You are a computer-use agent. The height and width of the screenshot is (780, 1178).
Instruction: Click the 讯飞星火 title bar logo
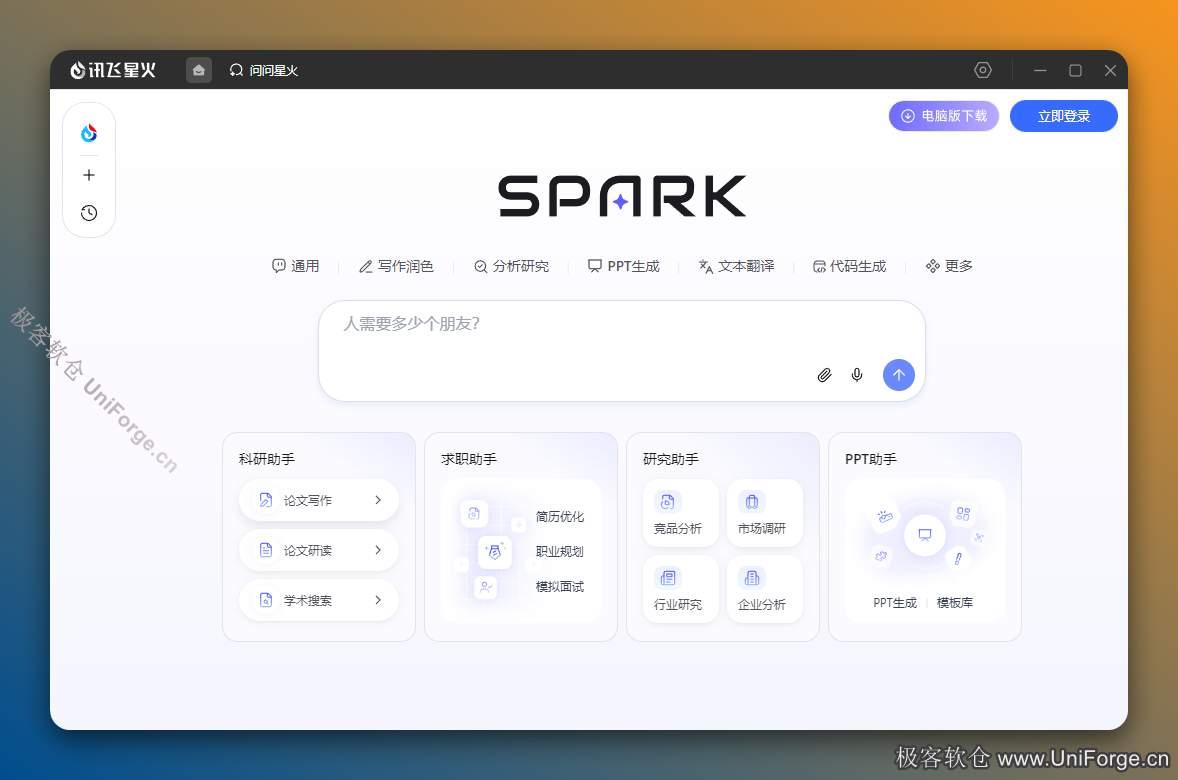pyautogui.click(x=113, y=70)
